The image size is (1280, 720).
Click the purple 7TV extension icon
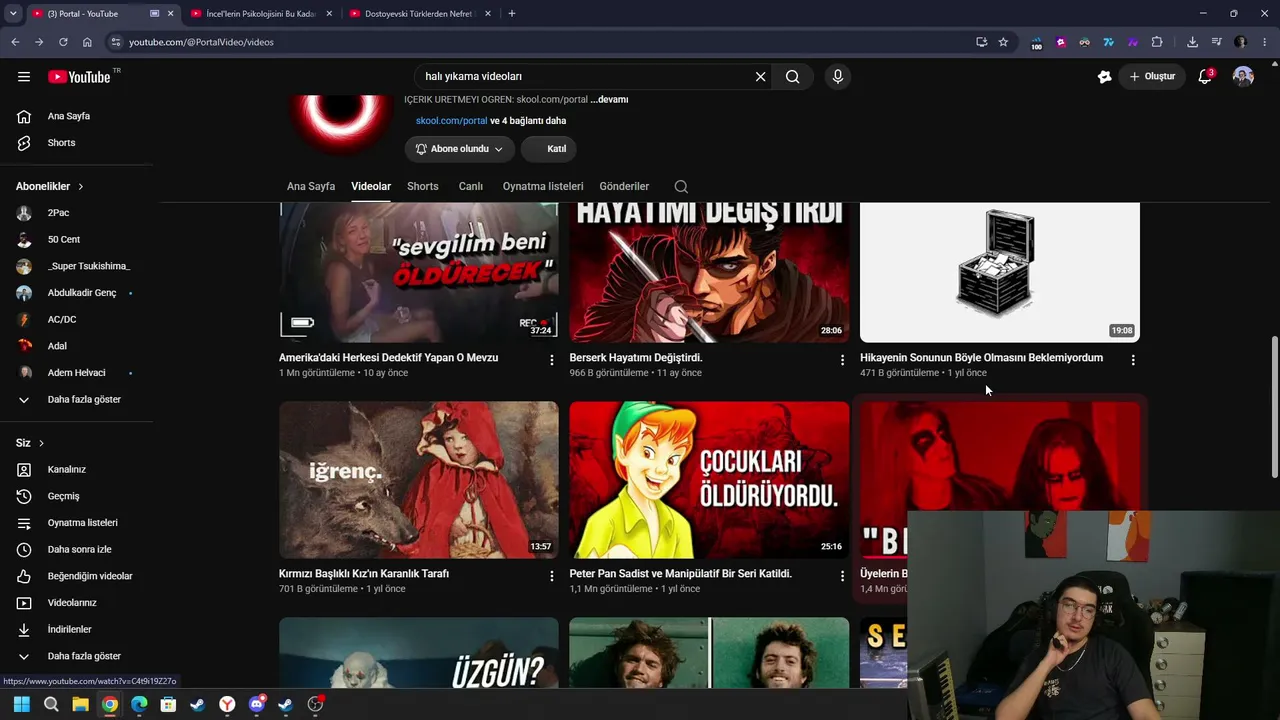coord(1132,42)
